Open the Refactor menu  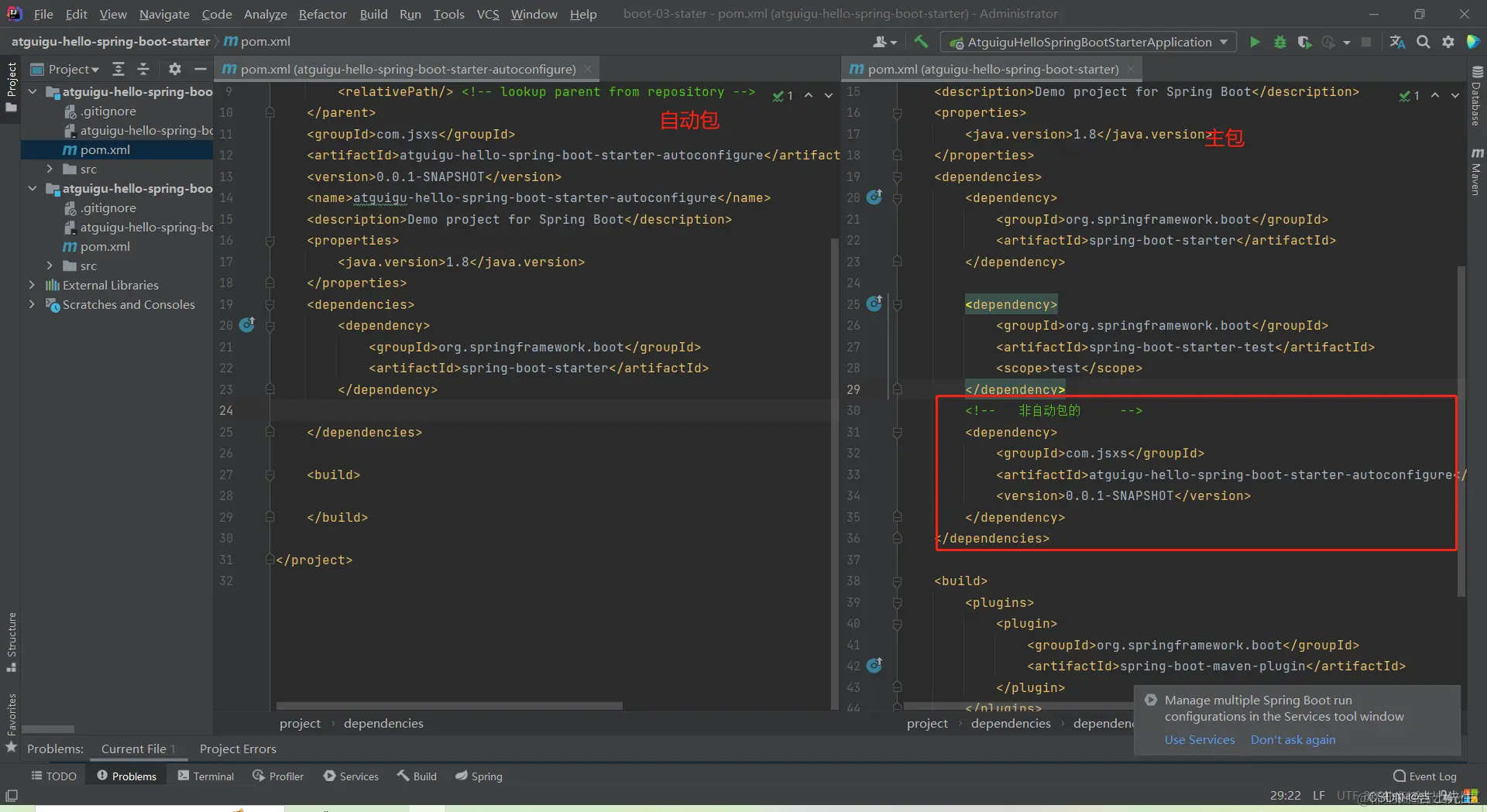[322, 14]
